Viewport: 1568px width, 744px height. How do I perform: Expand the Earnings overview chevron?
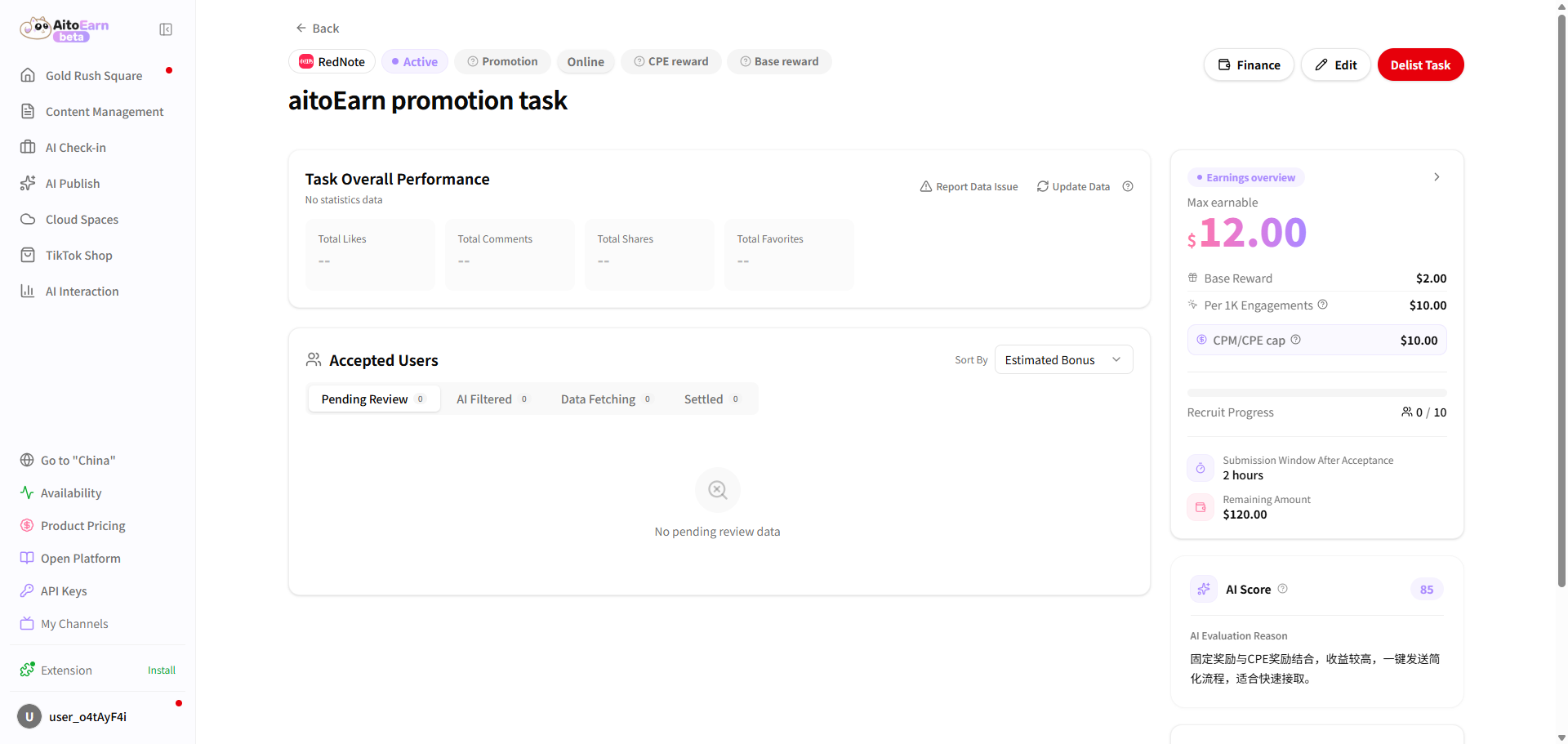[x=1437, y=177]
